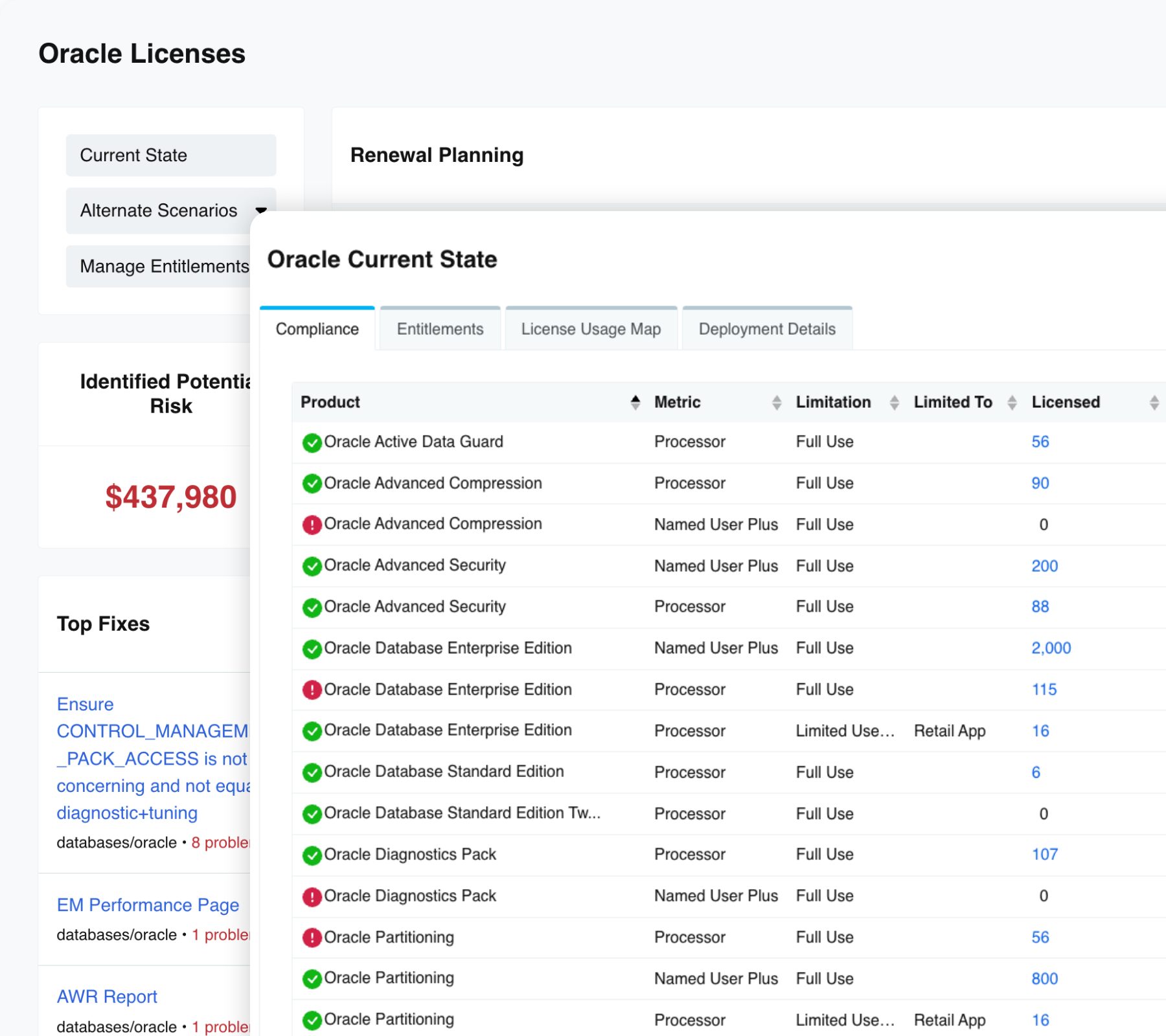
Task: Click the green compliance icon beside Oracle Active Data Guard
Action: 312,442
